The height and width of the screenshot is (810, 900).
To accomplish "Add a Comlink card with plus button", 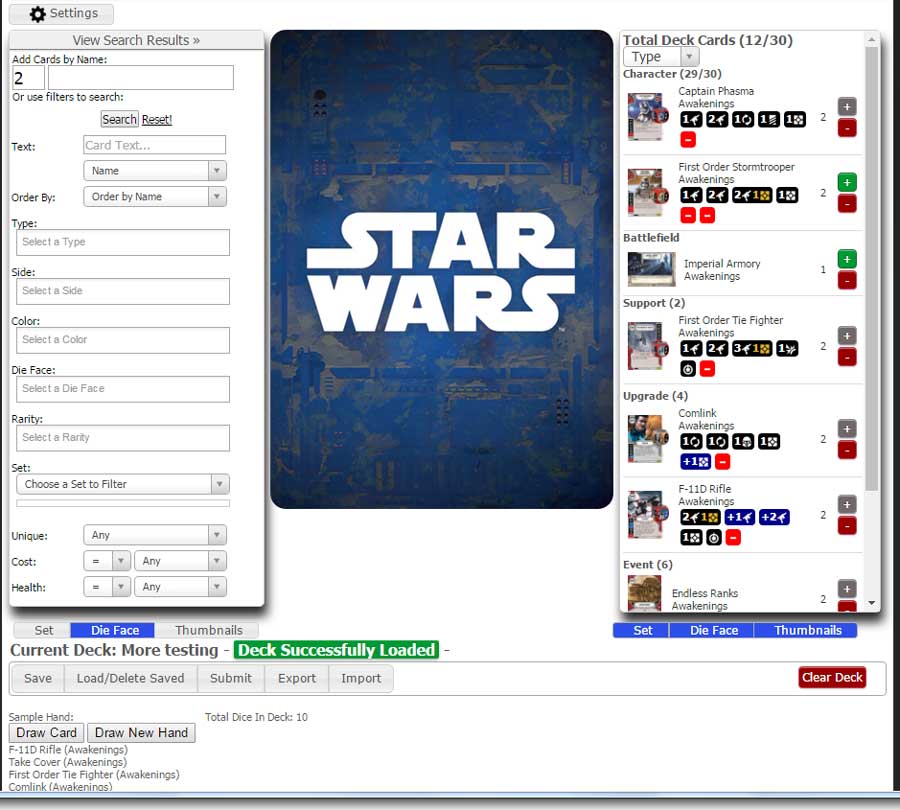I will pyautogui.click(x=847, y=429).
